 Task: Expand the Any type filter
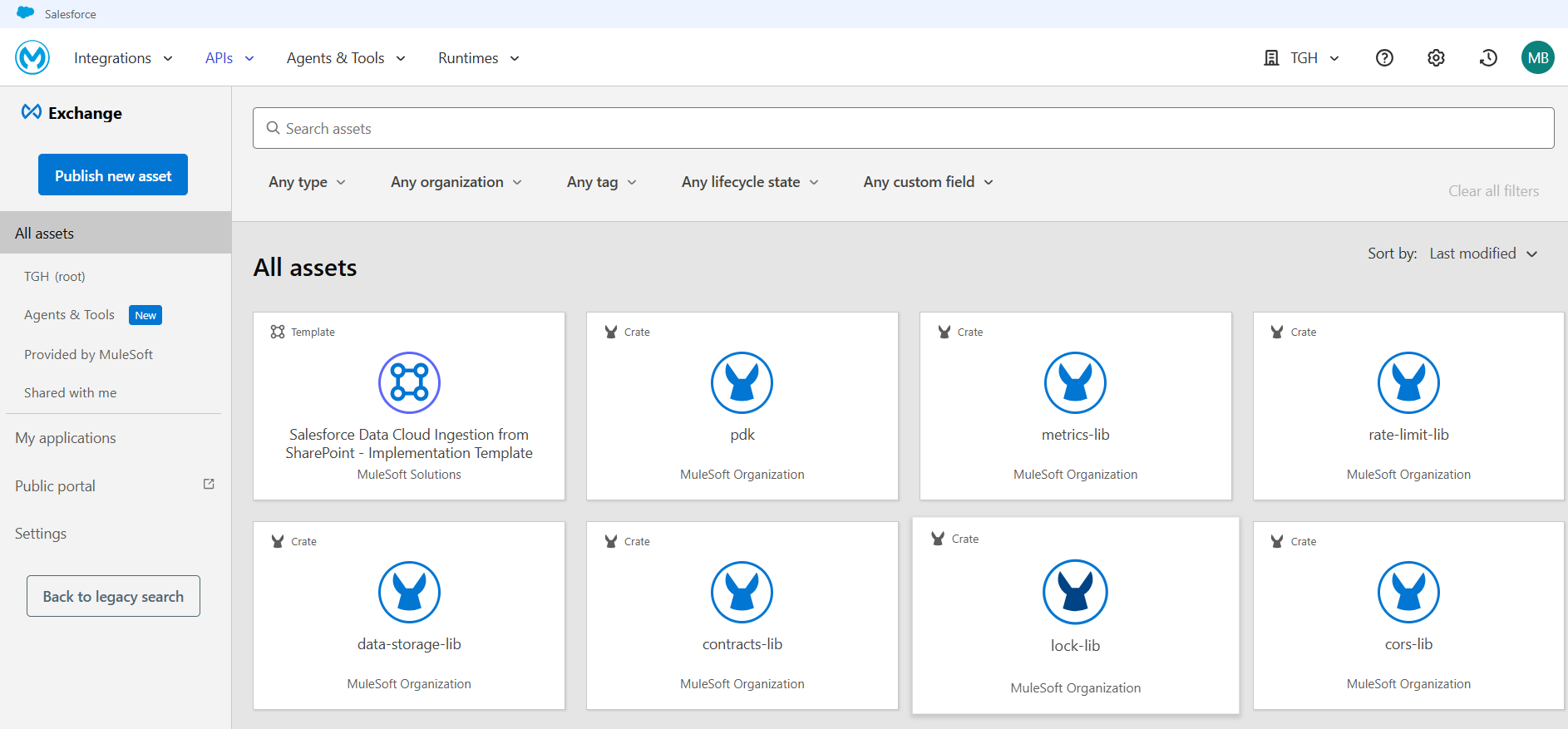click(x=307, y=182)
